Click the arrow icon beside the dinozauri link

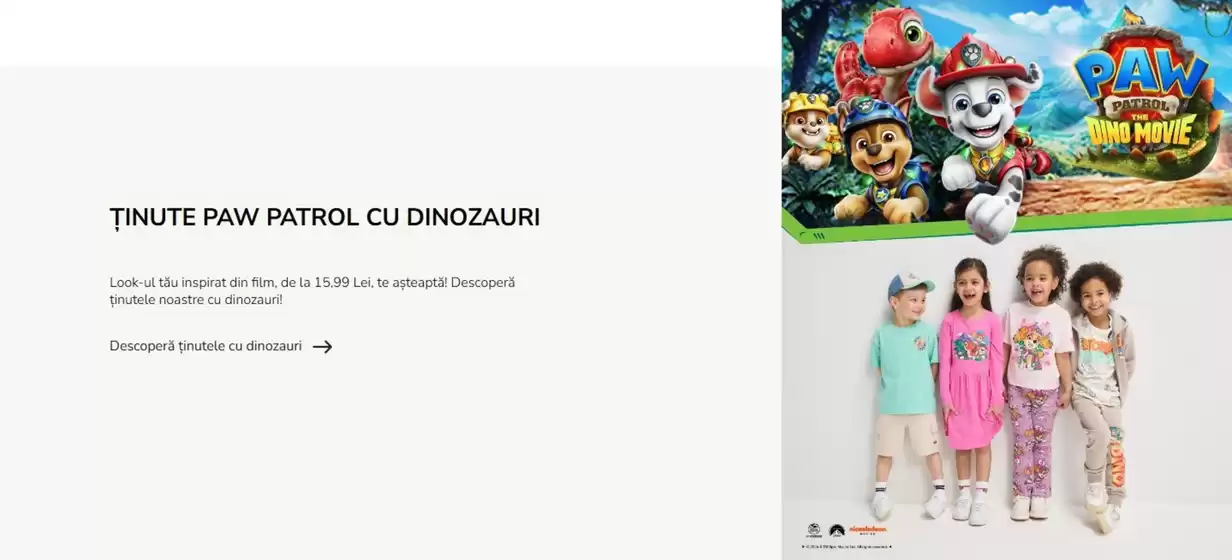(x=322, y=347)
